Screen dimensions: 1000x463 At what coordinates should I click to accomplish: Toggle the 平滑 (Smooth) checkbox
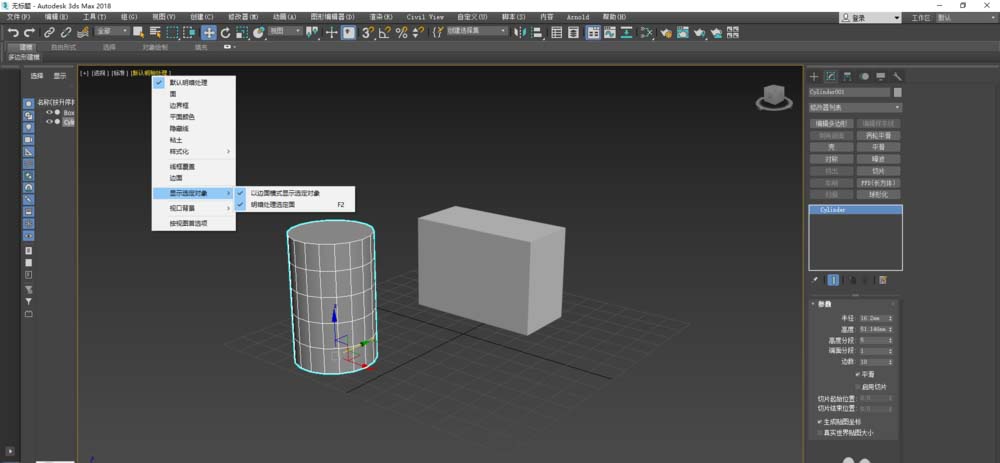858,374
